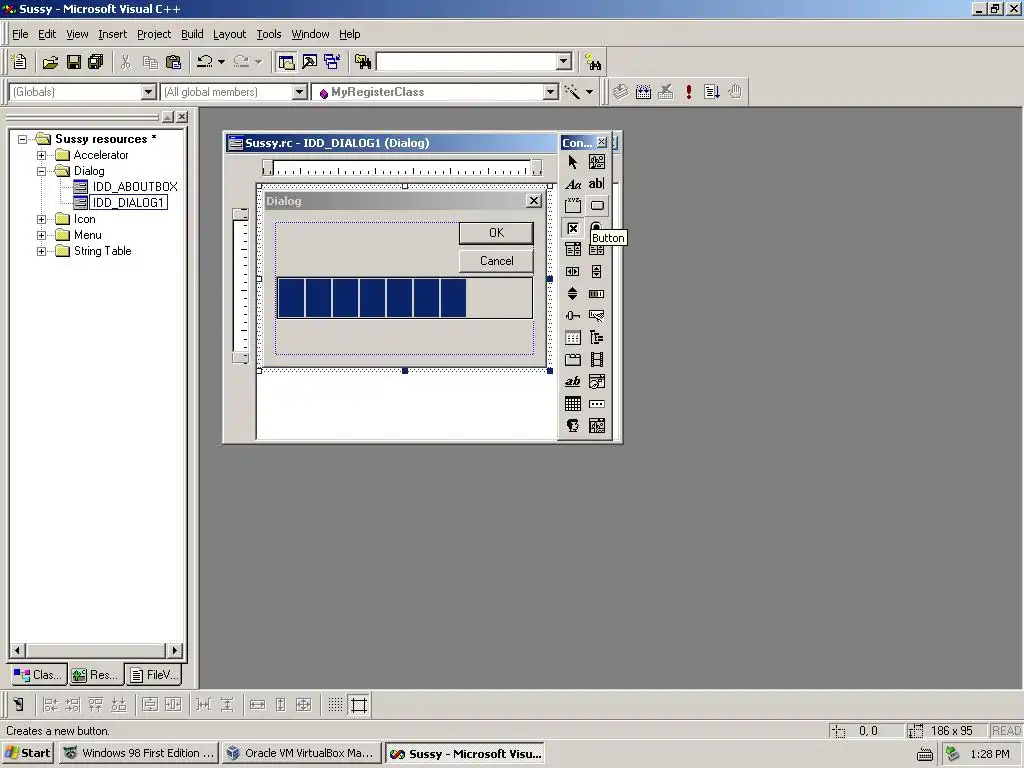Click the Open file toolbar icon
The image size is (1024, 768).
(50, 62)
